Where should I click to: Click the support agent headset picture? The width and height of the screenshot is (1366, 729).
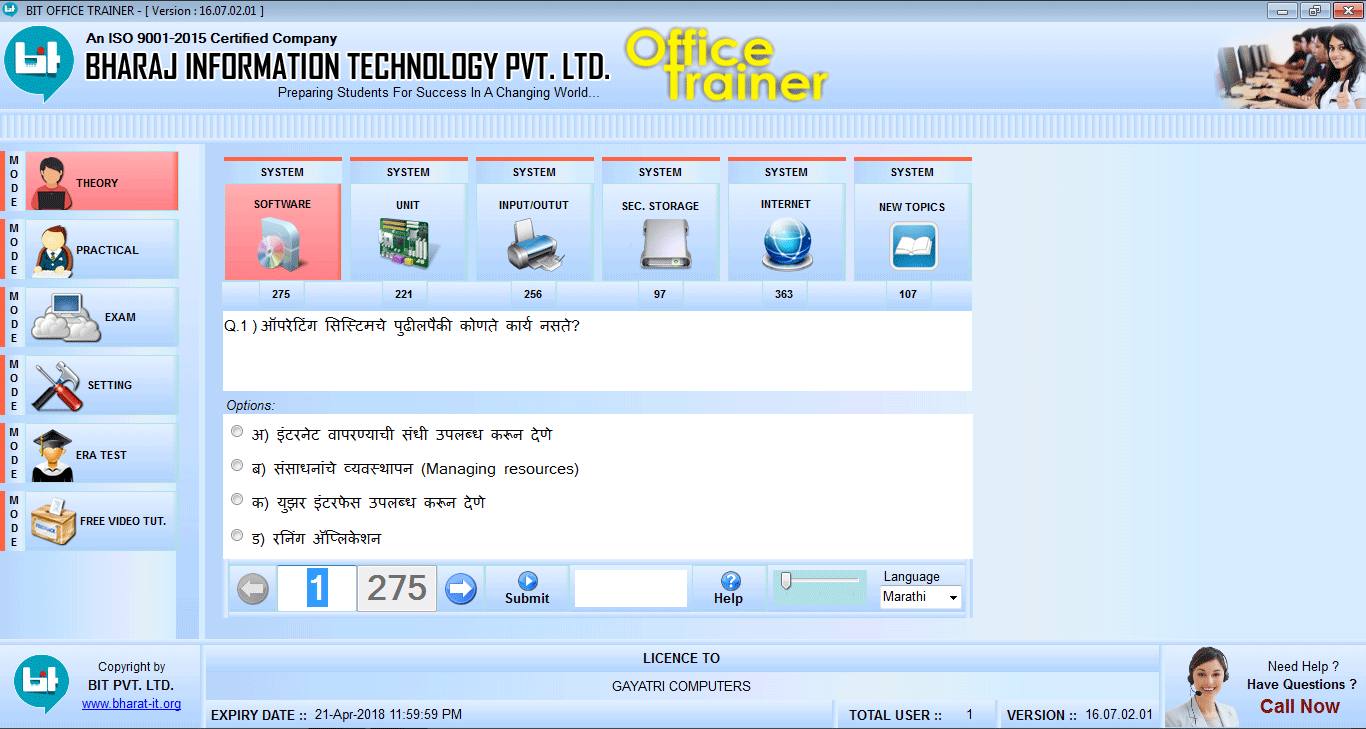pyautogui.click(x=1204, y=688)
